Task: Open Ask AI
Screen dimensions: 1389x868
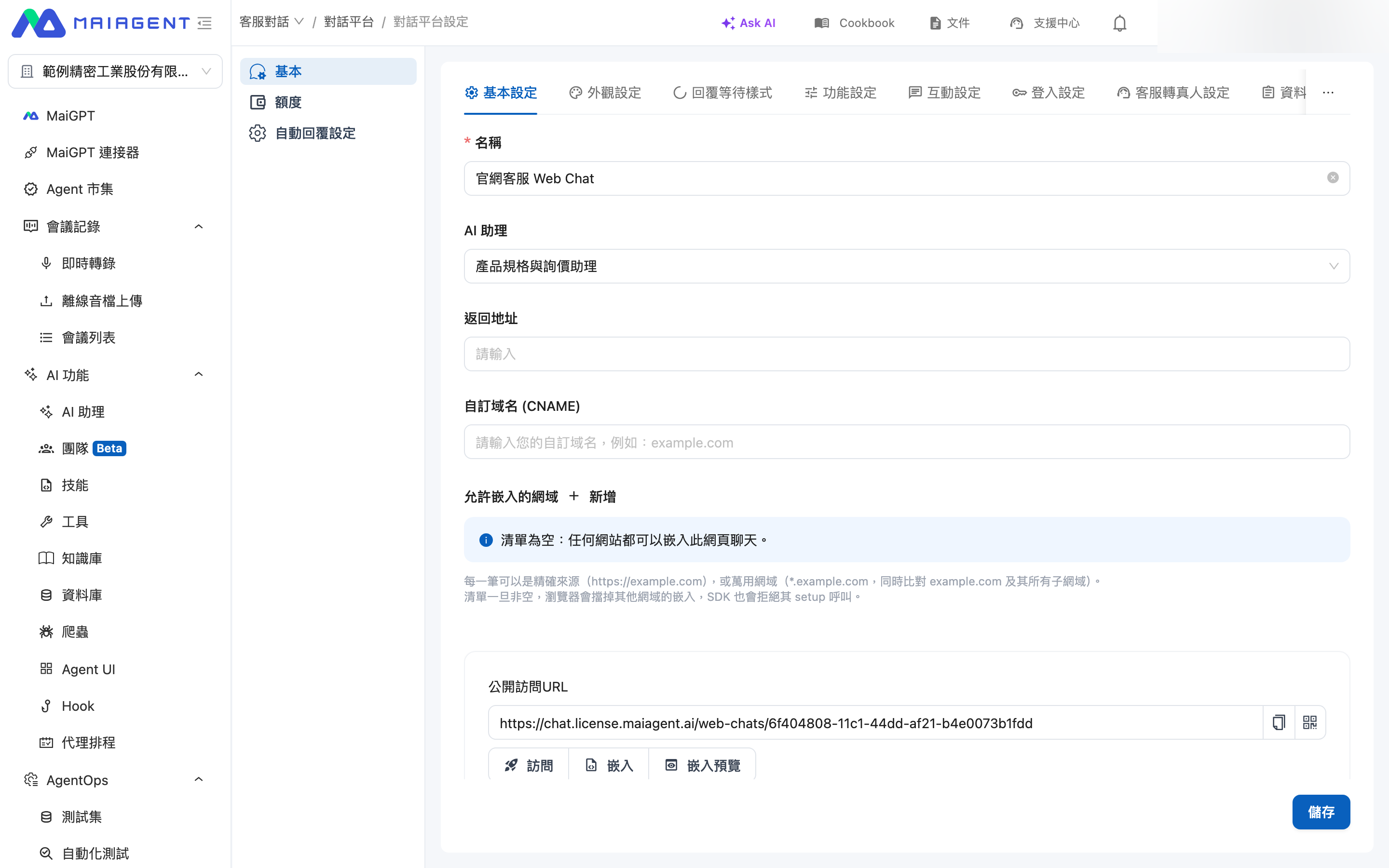Action: click(x=749, y=23)
